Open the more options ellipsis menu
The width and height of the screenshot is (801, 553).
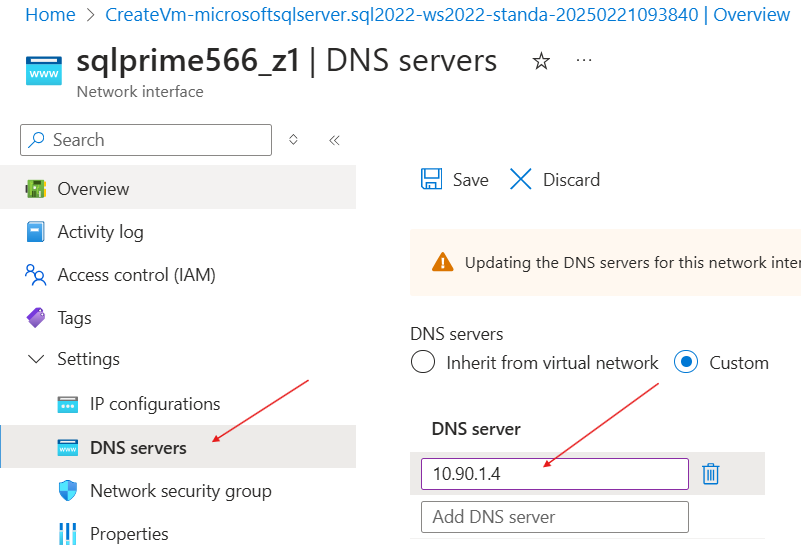pyautogui.click(x=583, y=60)
